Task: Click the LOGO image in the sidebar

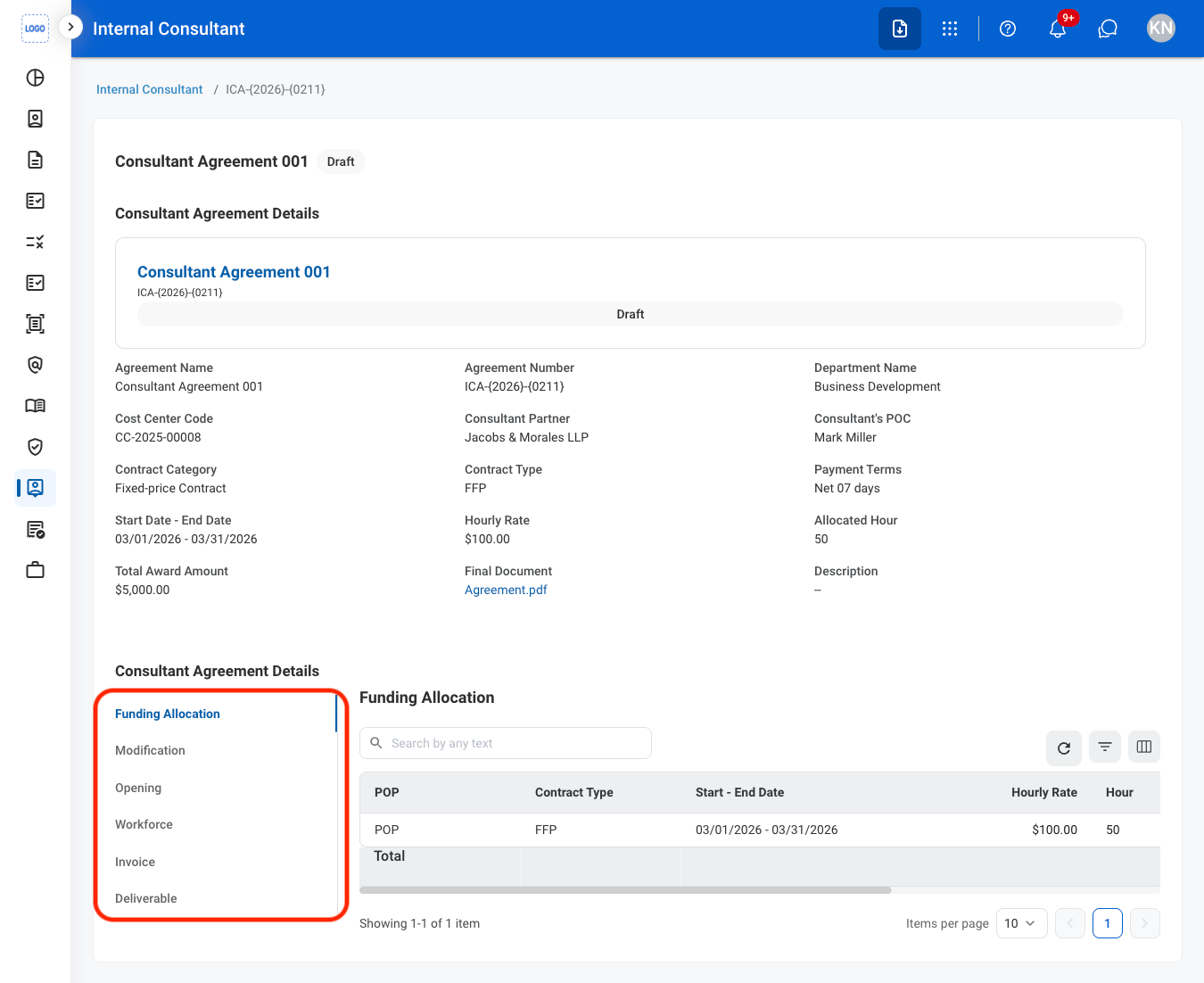Action: pyautogui.click(x=35, y=29)
